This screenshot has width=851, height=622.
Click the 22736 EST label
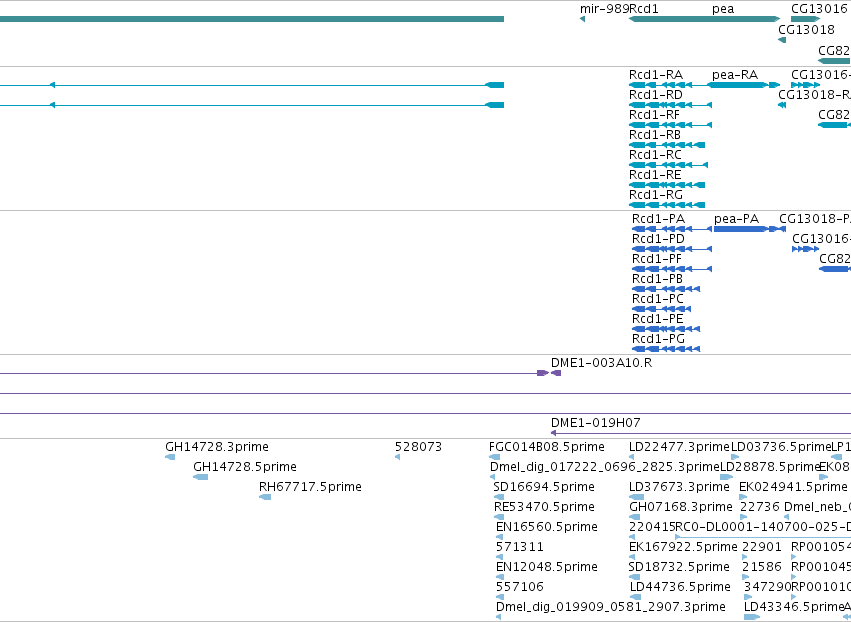pyautogui.click(x=760, y=507)
